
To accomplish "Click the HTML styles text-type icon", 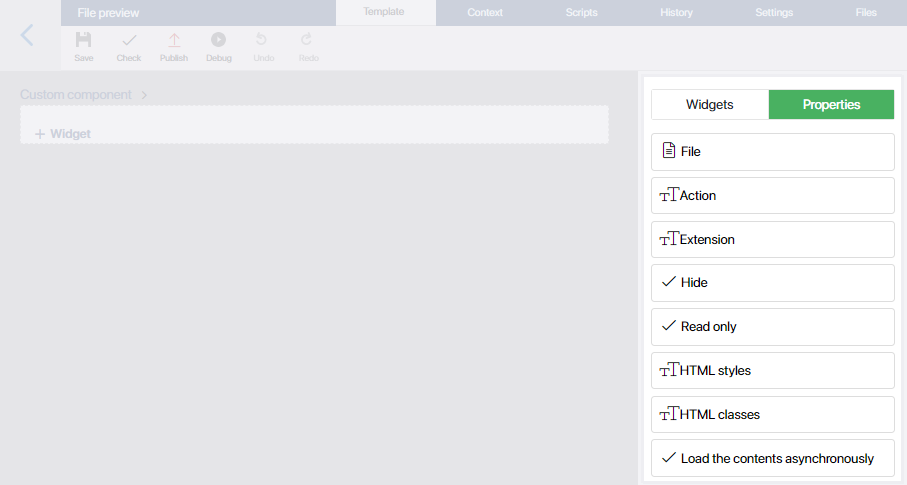I will 669,370.
